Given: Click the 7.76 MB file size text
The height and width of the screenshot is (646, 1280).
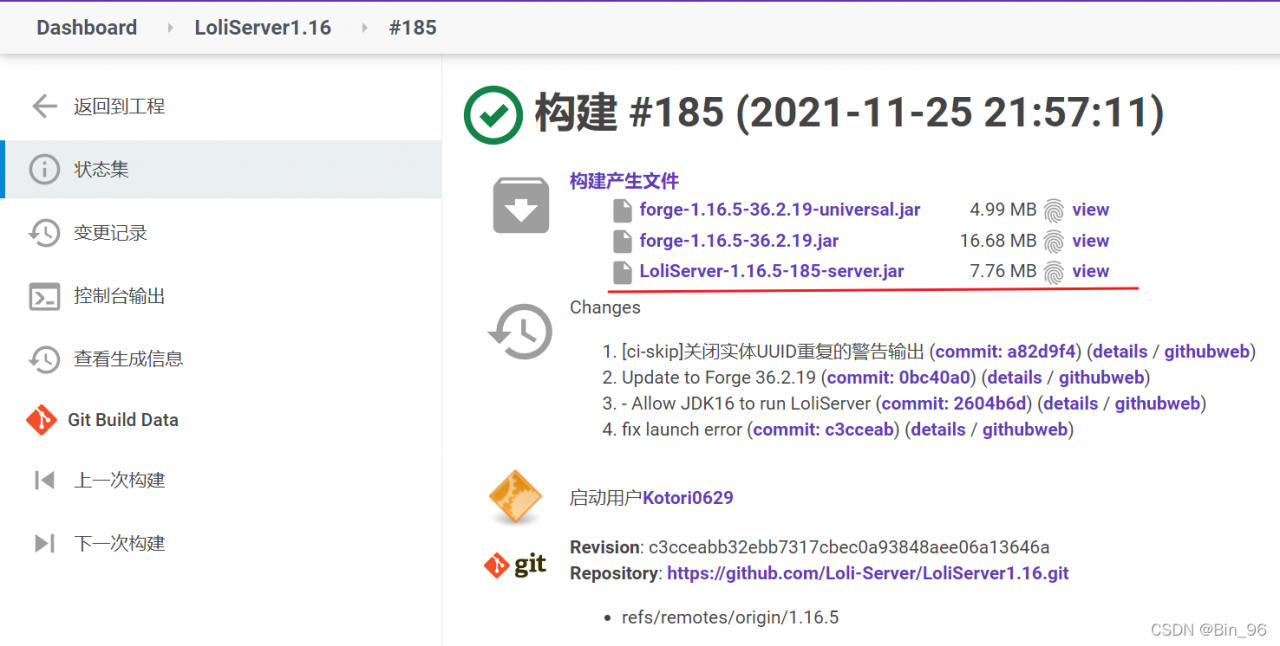Looking at the screenshot, I should [x=1003, y=271].
